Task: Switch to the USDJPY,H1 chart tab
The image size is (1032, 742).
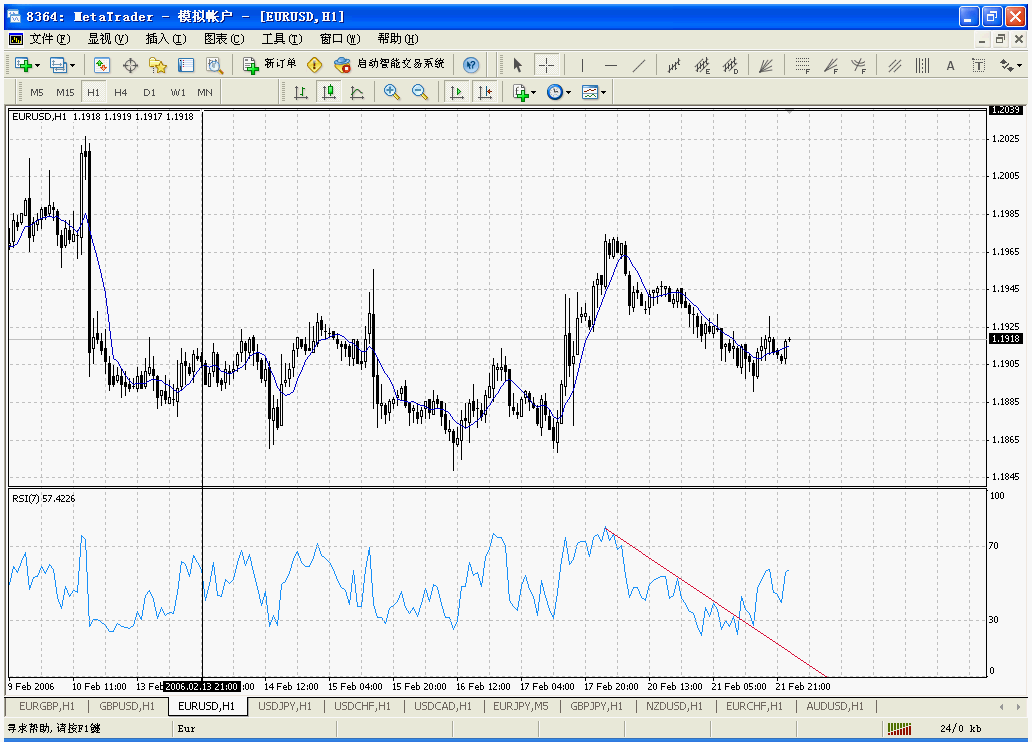Action: coord(285,706)
